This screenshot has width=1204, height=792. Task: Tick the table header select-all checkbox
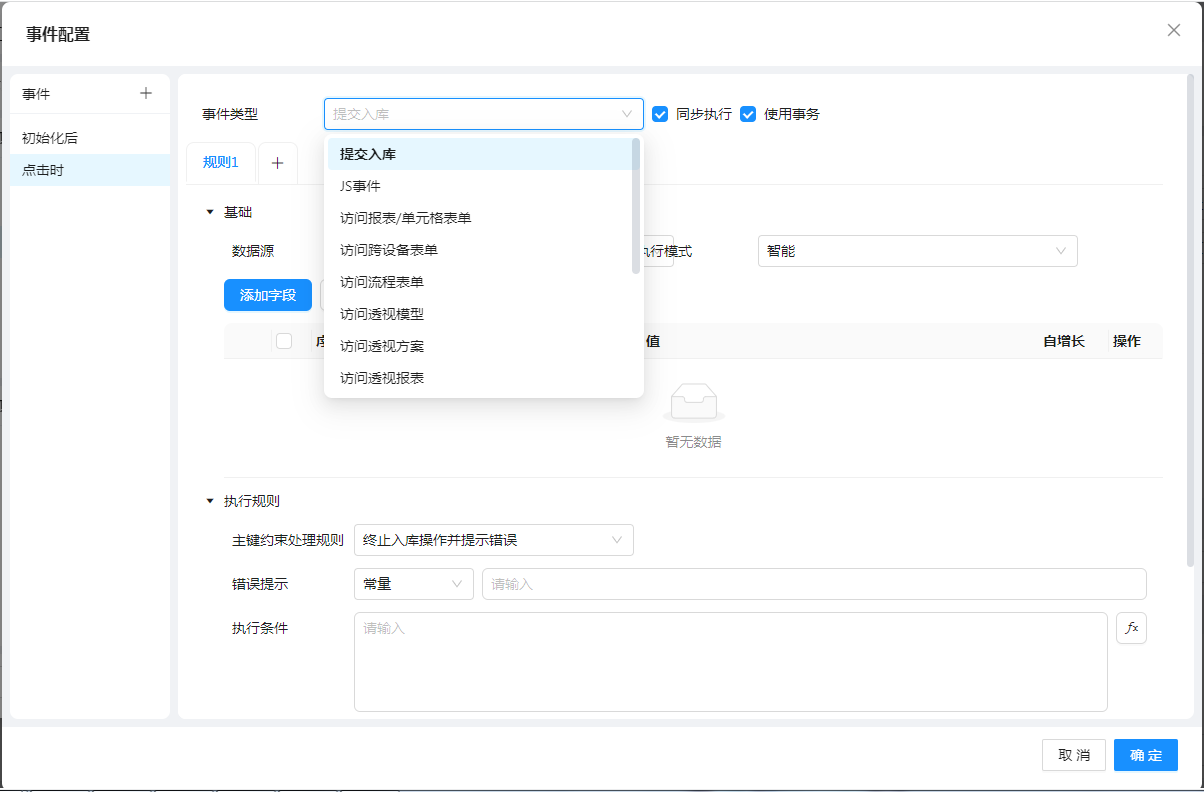click(x=284, y=341)
